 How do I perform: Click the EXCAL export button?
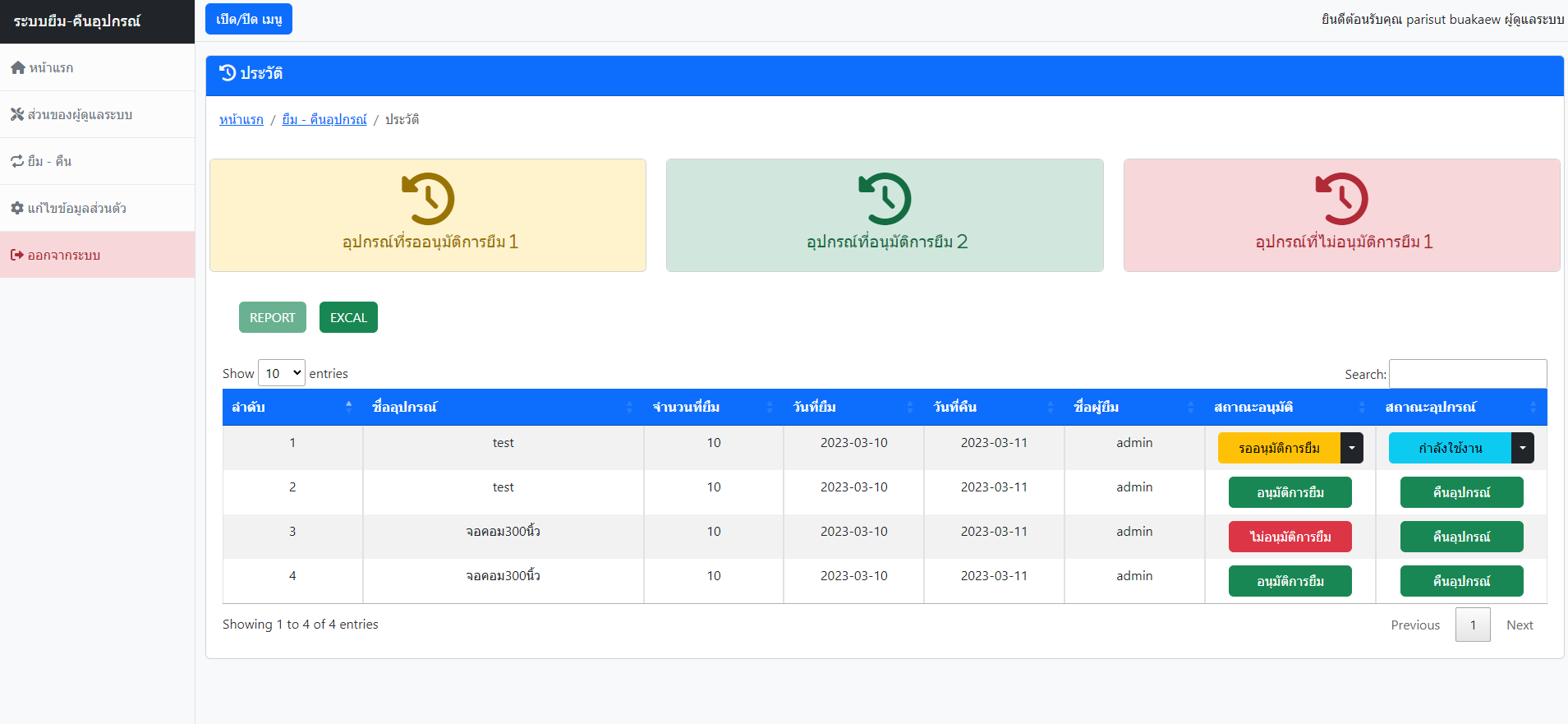pos(348,317)
